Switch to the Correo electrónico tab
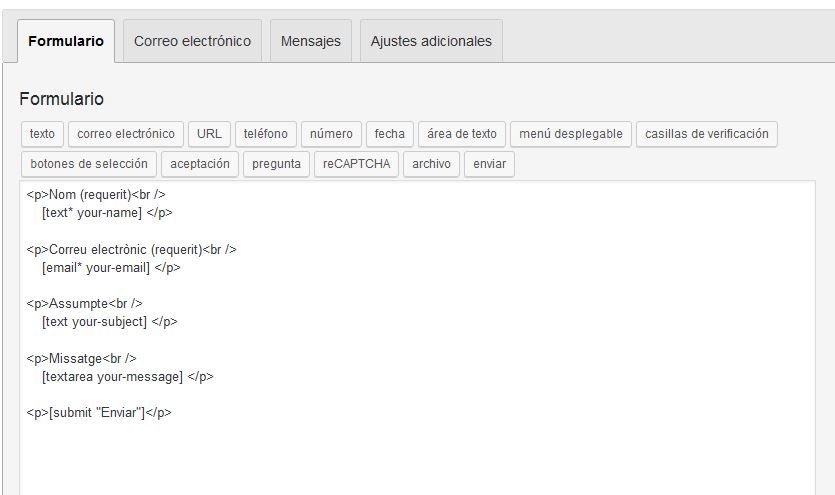This screenshot has height=495, width=835. pos(192,41)
